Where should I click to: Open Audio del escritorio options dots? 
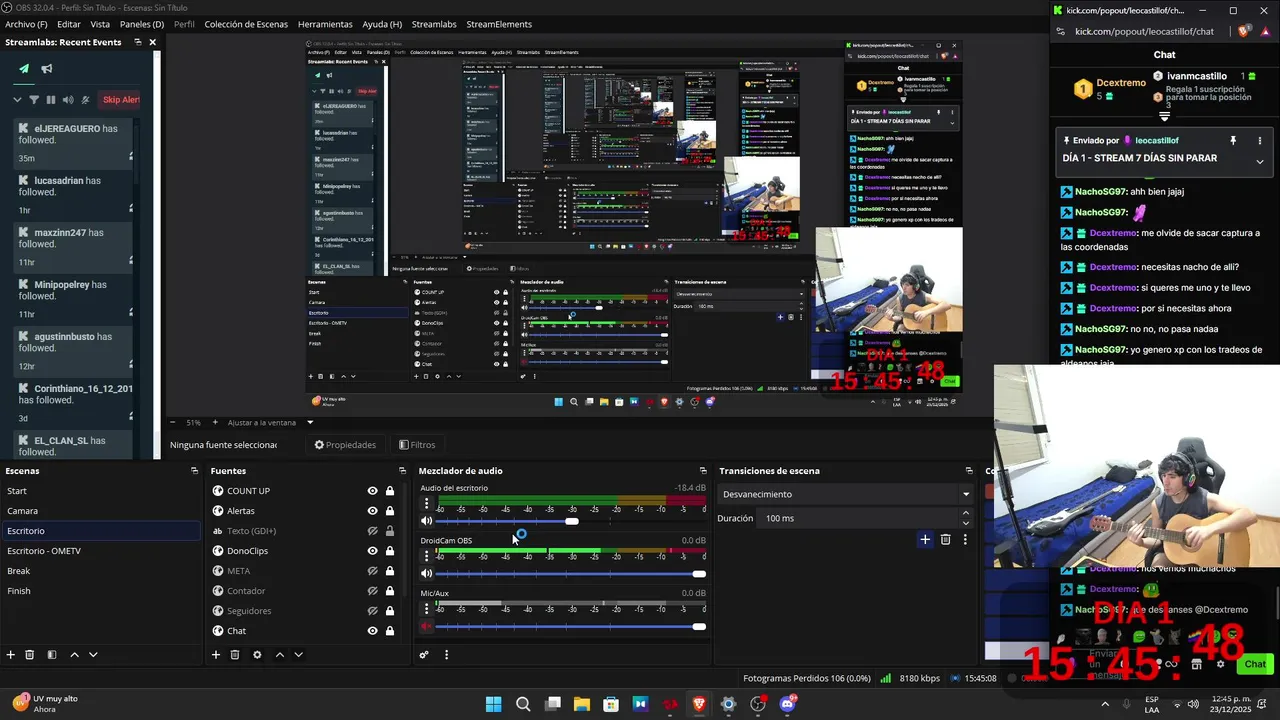coord(427,503)
